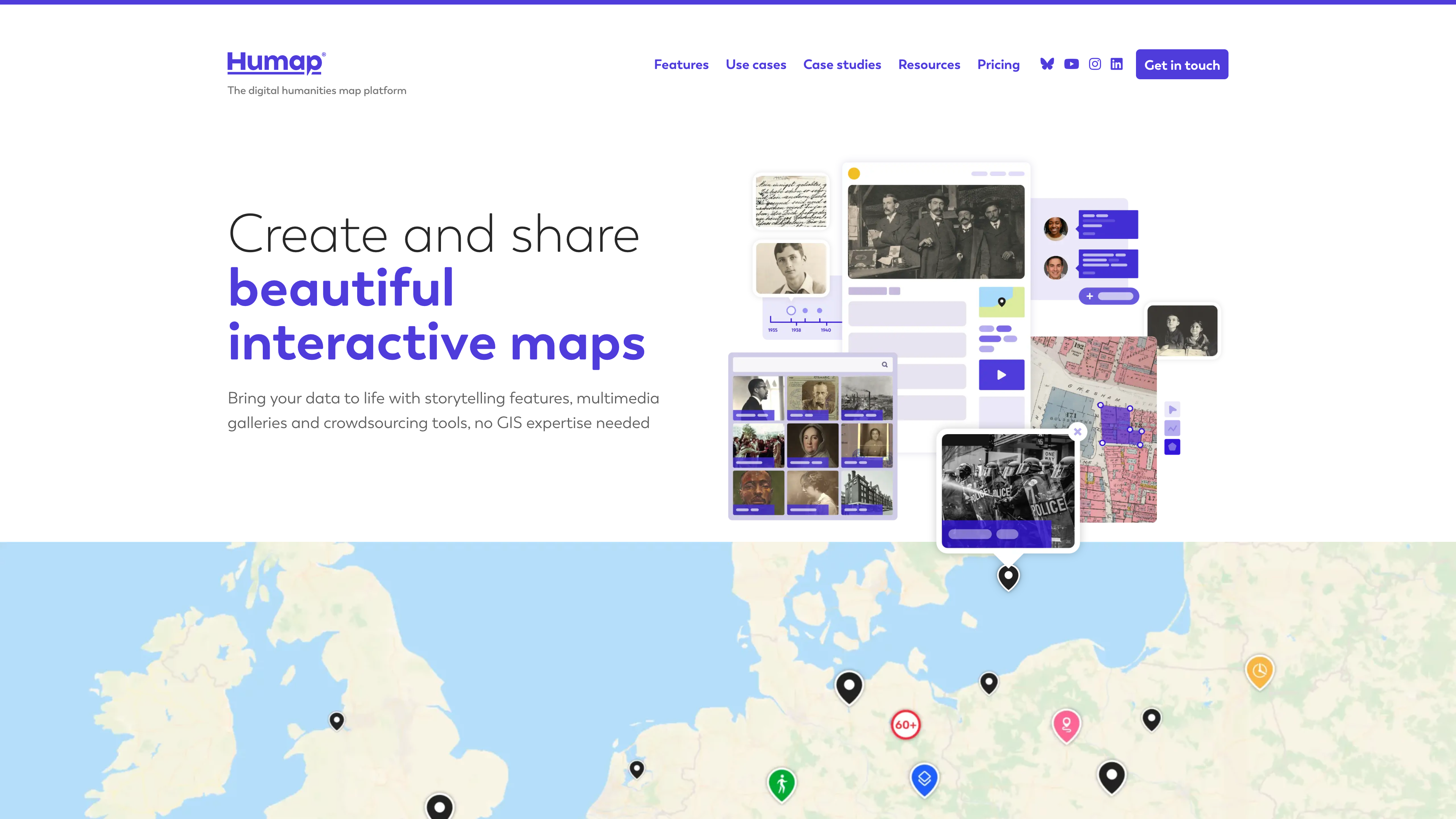This screenshot has width=1456, height=819.
Task: Click the gallery search field
Action: click(805, 364)
